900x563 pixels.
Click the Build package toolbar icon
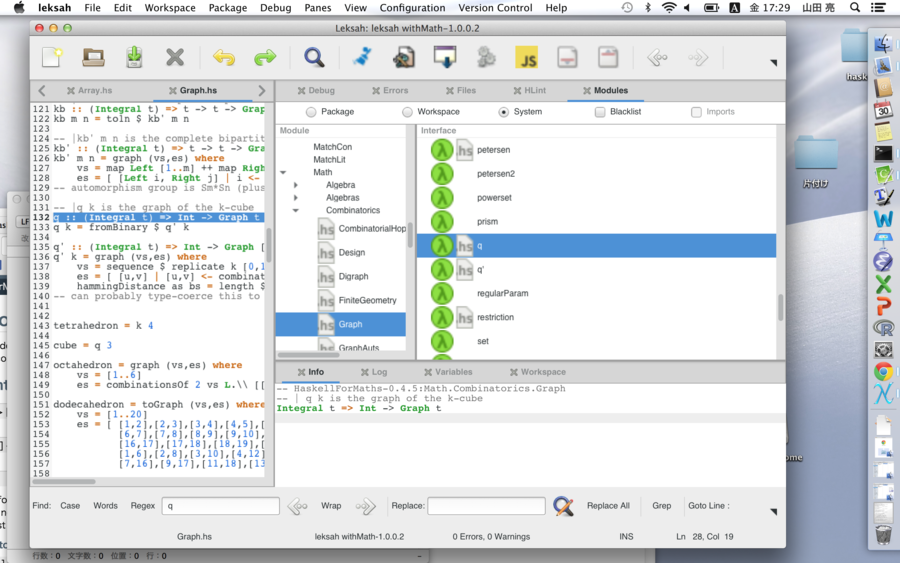(x=404, y=57)
